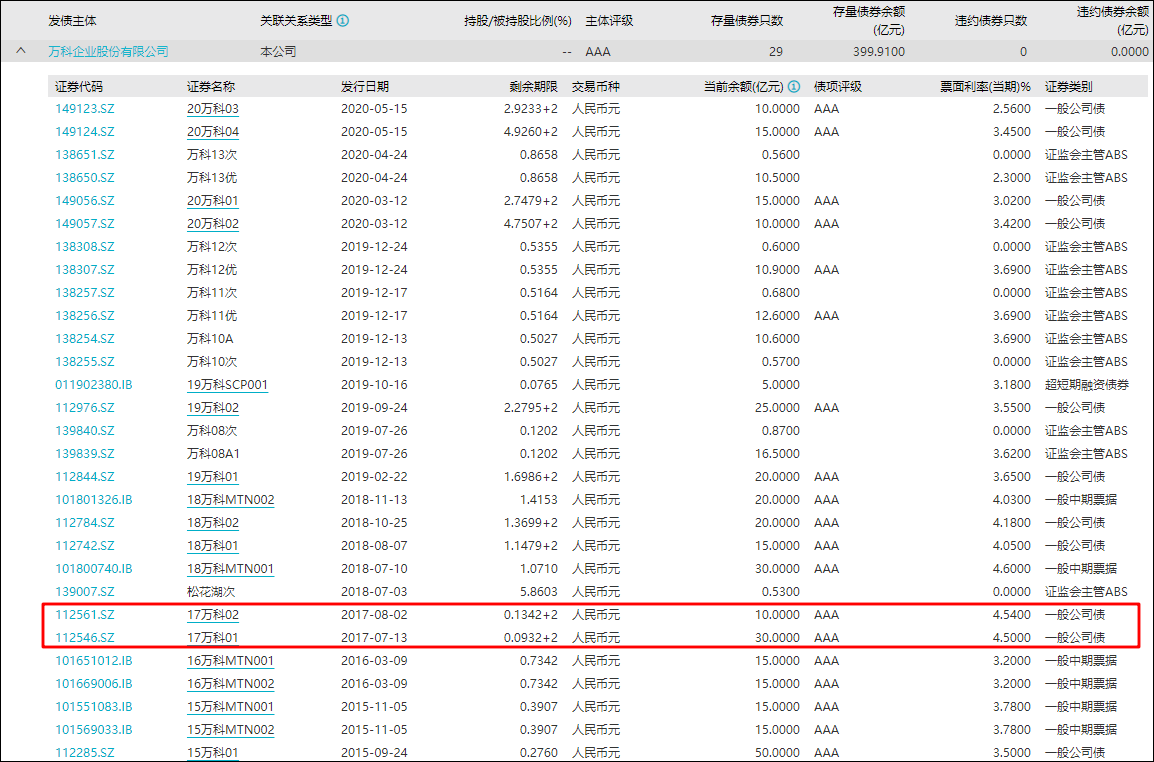Select the 399.9100 outstanding balance value
Screen dimensions: 1154x762
[x=879, y=52]
